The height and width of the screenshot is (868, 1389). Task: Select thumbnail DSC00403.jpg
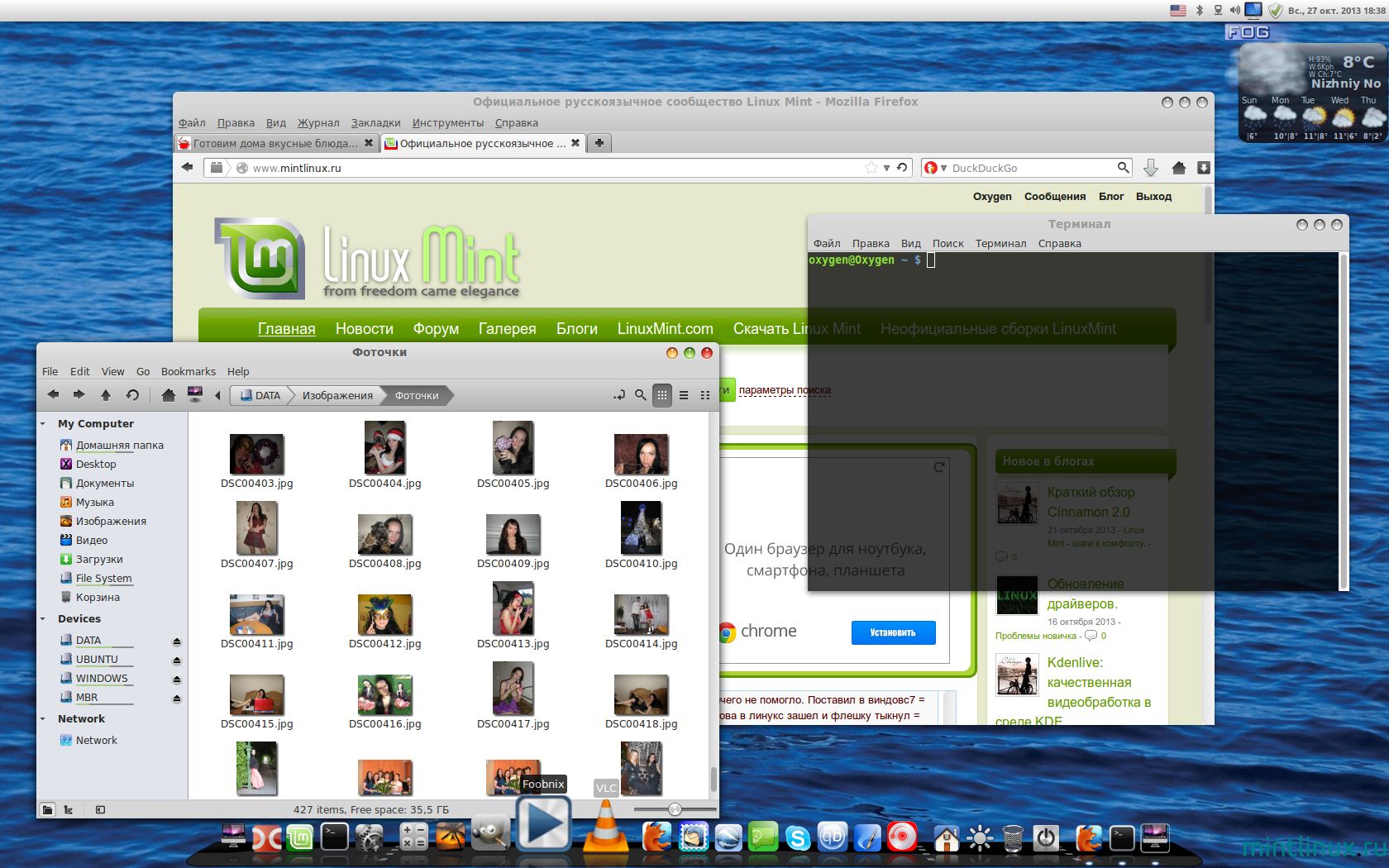256,454
